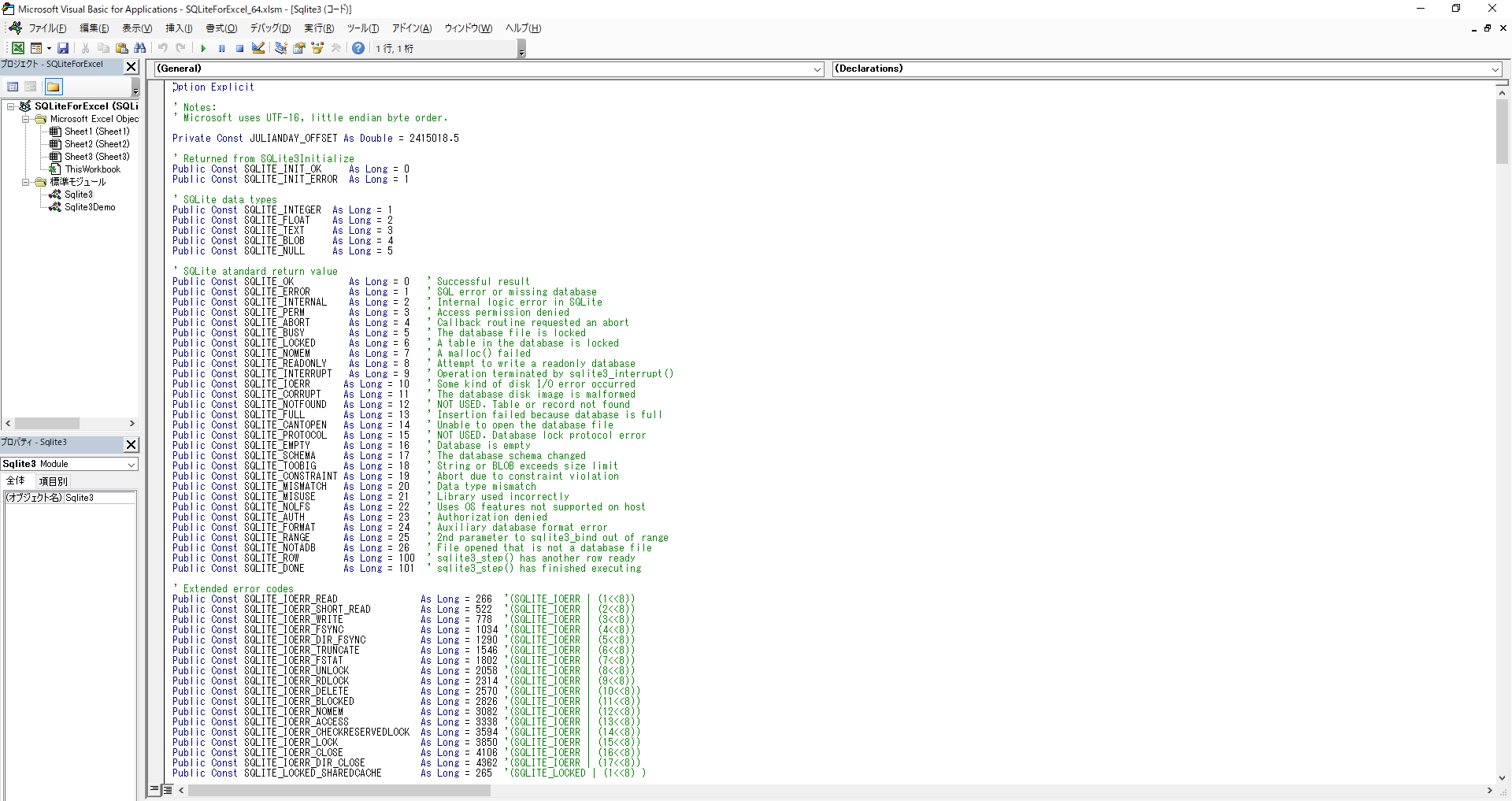Open the ファイル(F) menu

(47, 28)
